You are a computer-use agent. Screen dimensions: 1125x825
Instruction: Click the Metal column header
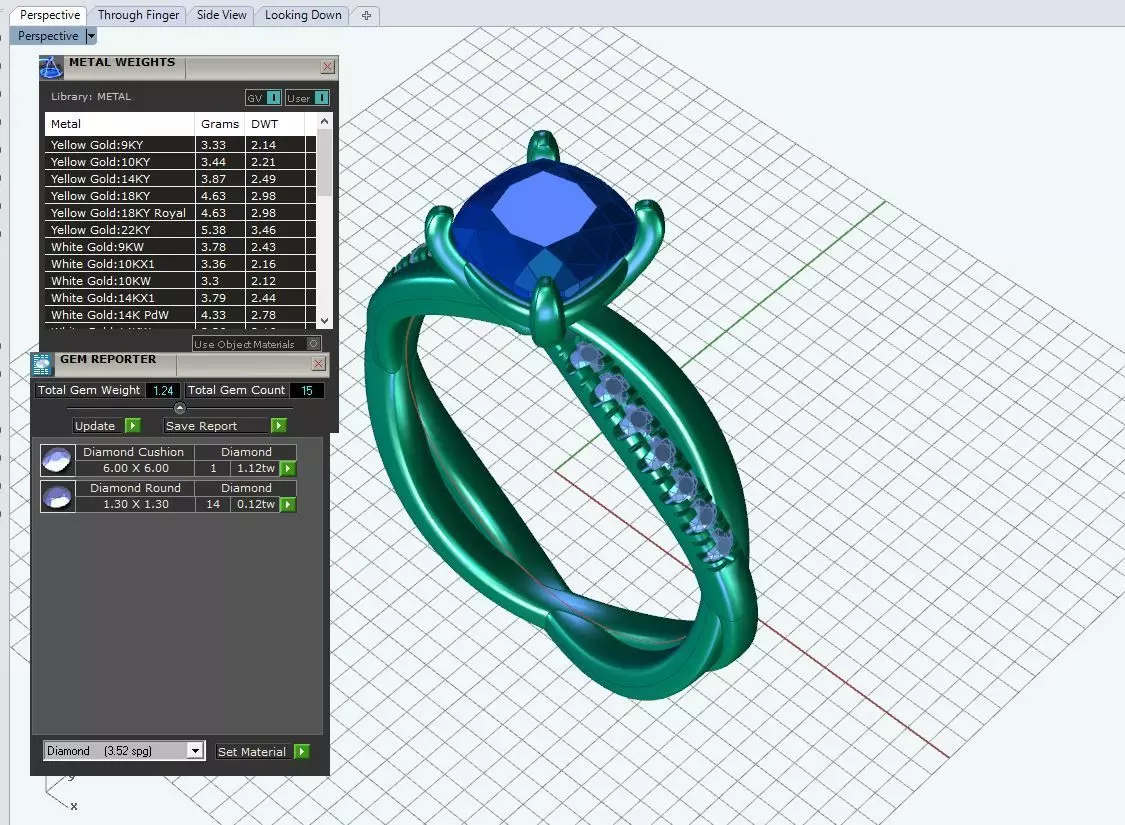tap(120, 124)
